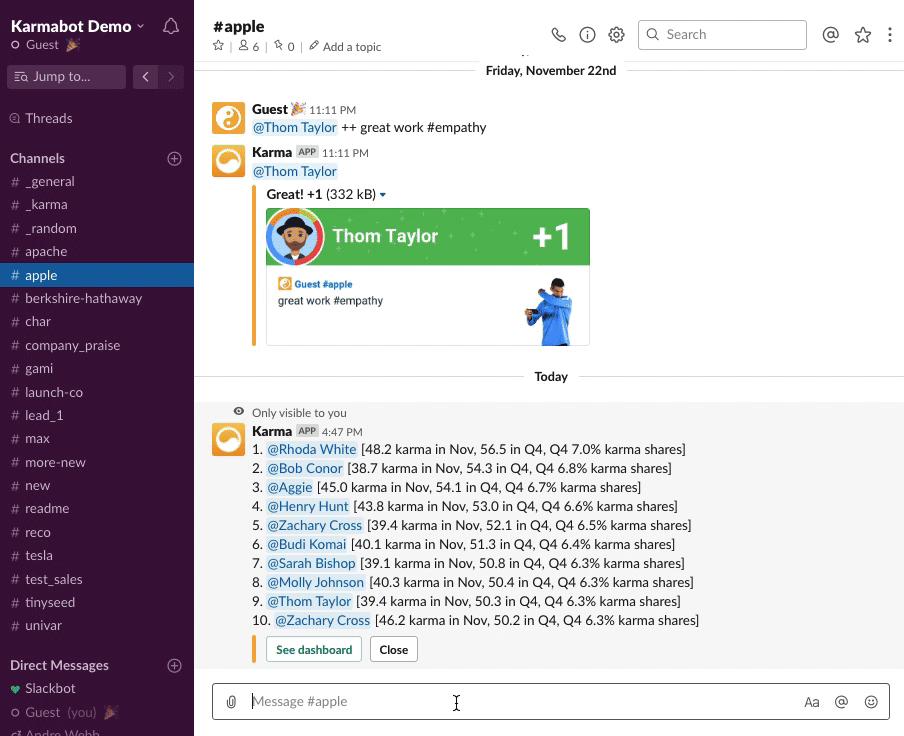Open Guest's yin-yang avatar
The height and width of the screenshot is (736, 904).
(228, 118)
